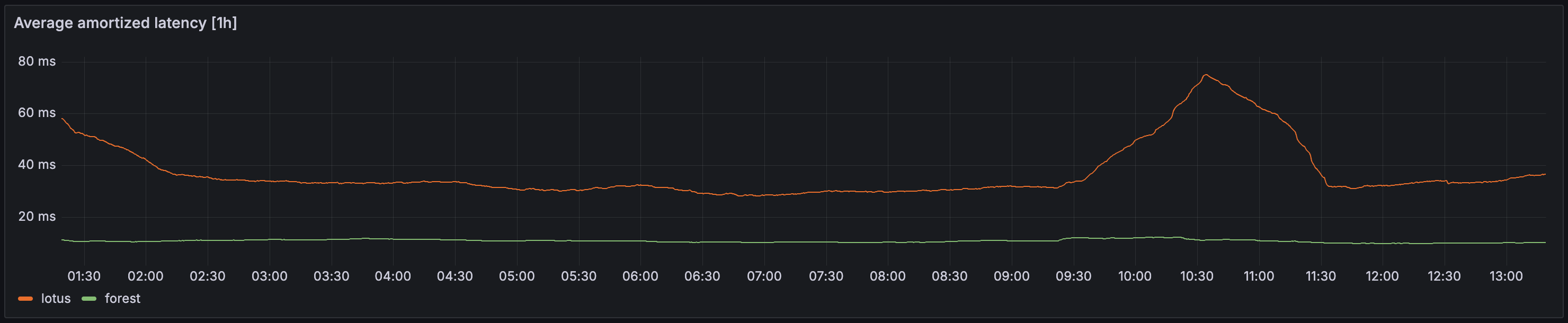This screenshot has height=323, width=1568.
Task: Click the orange lotus legend color swatch
Action: pos(25,299)
